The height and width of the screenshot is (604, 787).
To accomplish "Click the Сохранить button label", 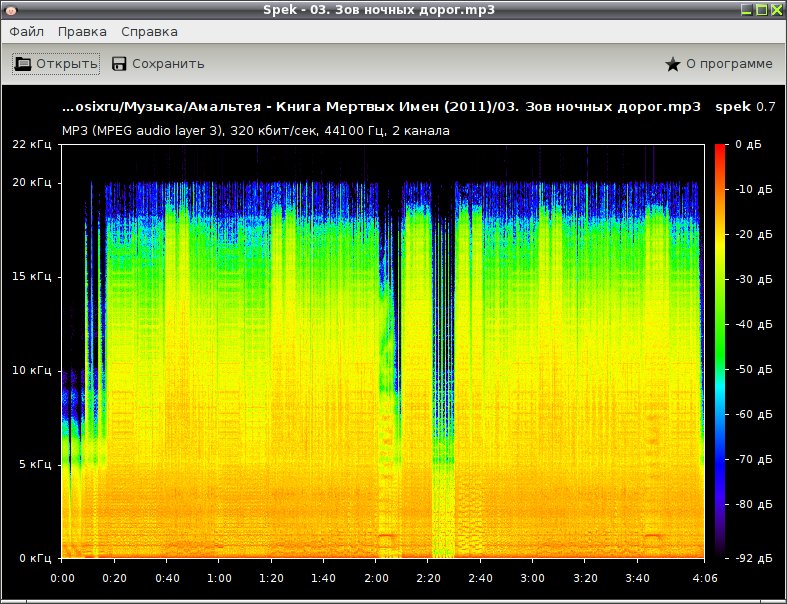I will [x=168, y=64].
